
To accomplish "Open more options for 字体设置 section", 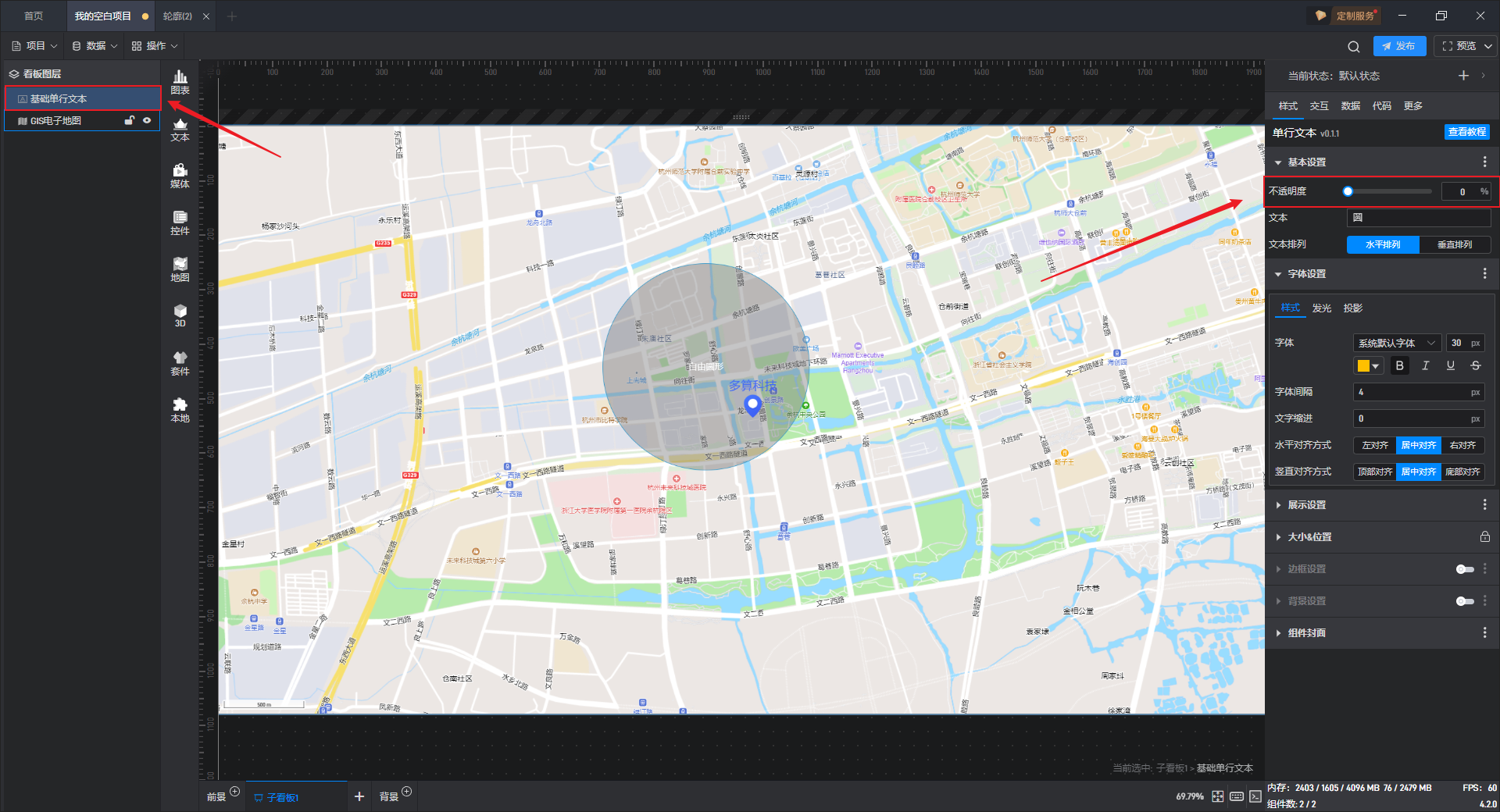I will [1484, 274].
